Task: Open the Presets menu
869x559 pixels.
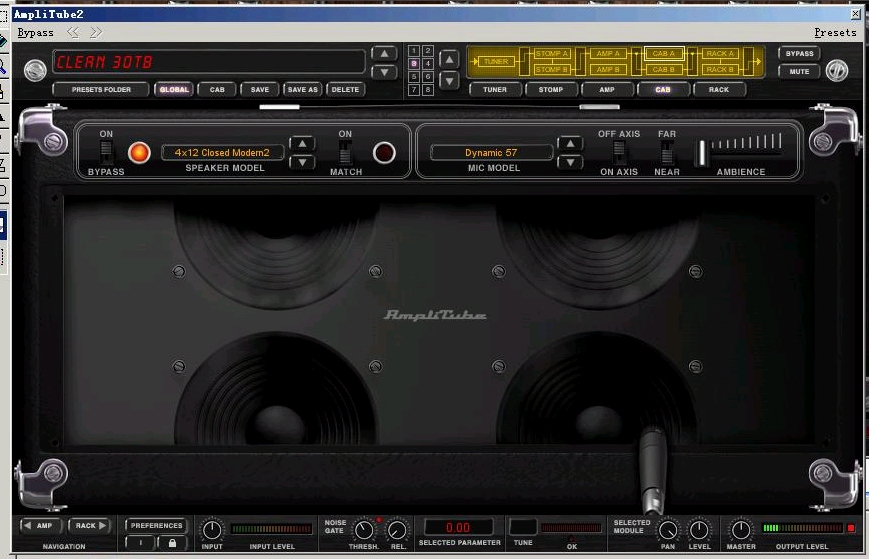Action: 835,33
